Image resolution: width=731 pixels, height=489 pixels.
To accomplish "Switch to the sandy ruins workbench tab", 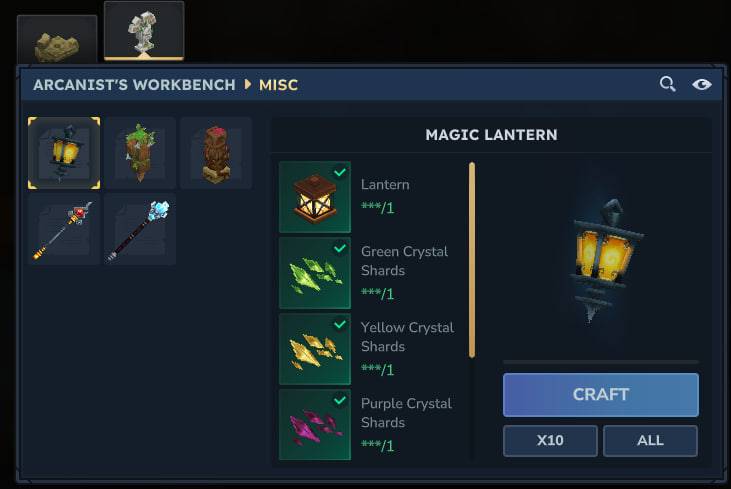I will (57, 39).
